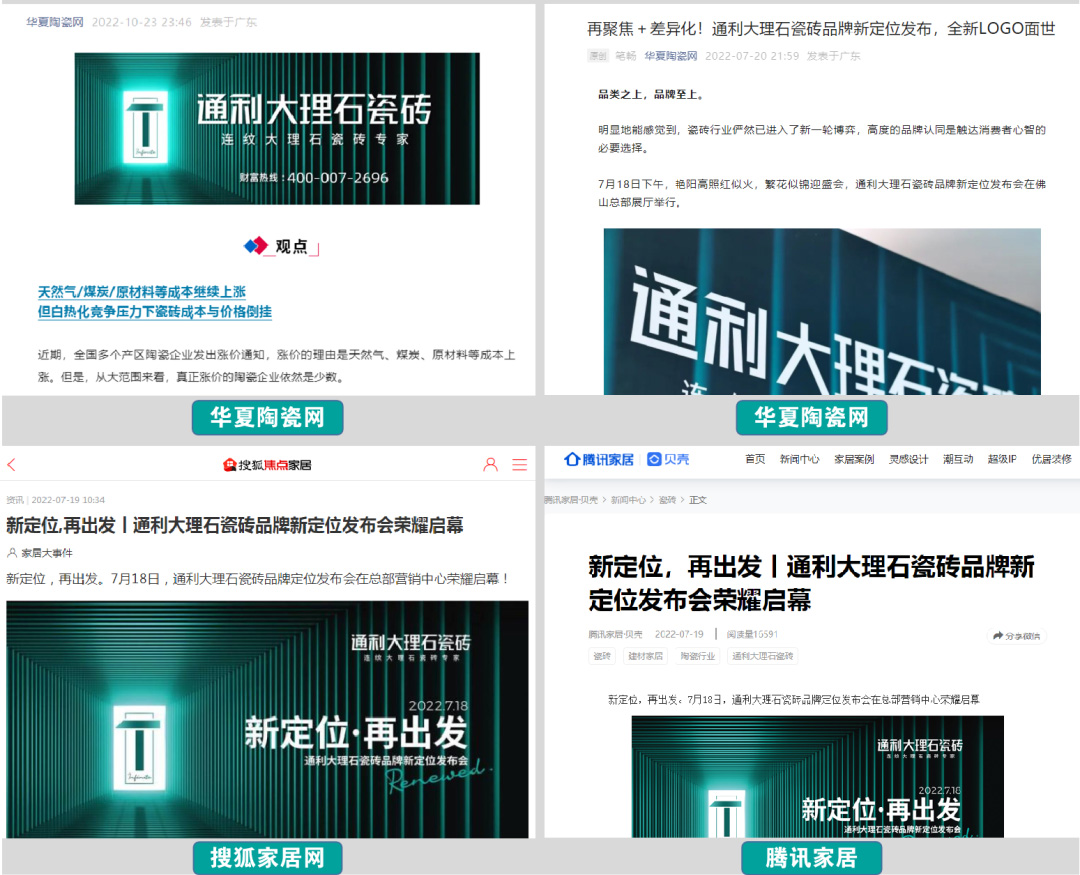The width and height of the screenshot is (1080, 875).
Task: Click the 搜狐家居网 caption label
Action: tap(267, 858)
